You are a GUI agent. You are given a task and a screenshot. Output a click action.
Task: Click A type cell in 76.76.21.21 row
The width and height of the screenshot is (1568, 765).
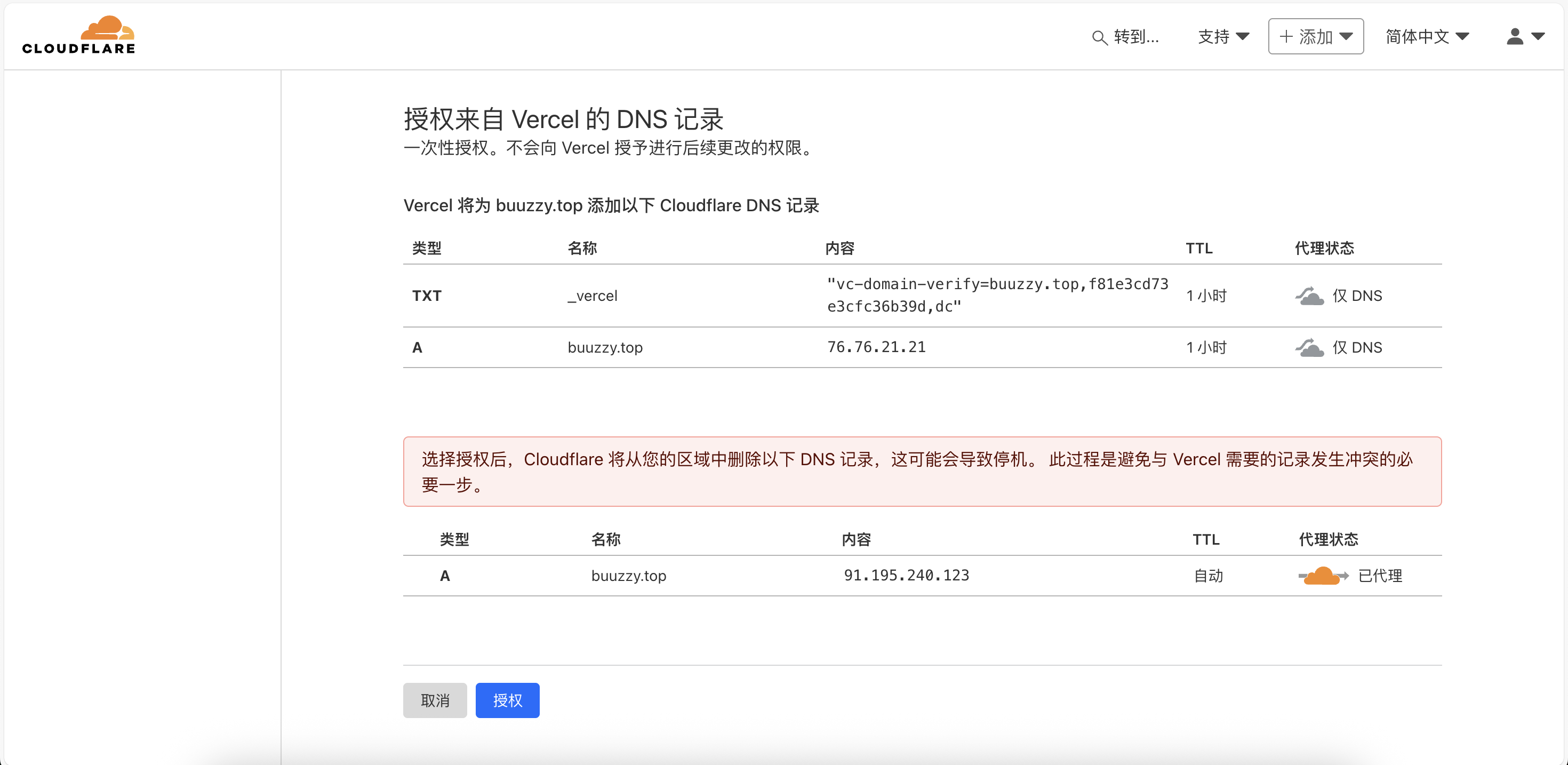pos(417,348)
